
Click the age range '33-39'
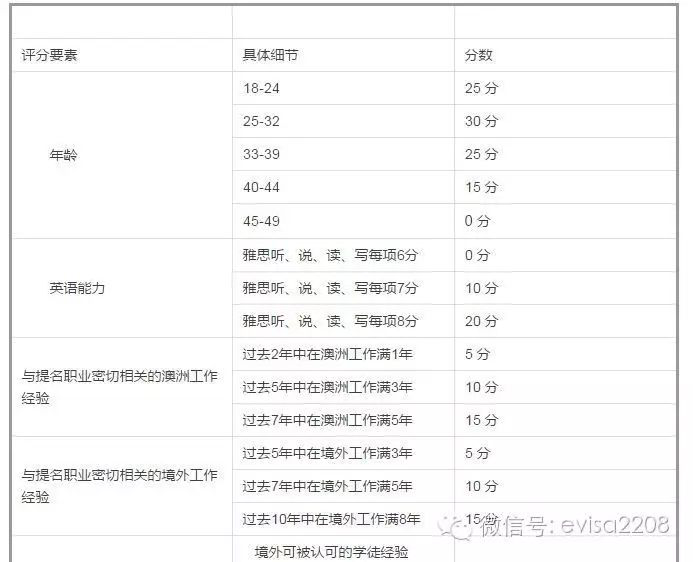pos(261,154)
